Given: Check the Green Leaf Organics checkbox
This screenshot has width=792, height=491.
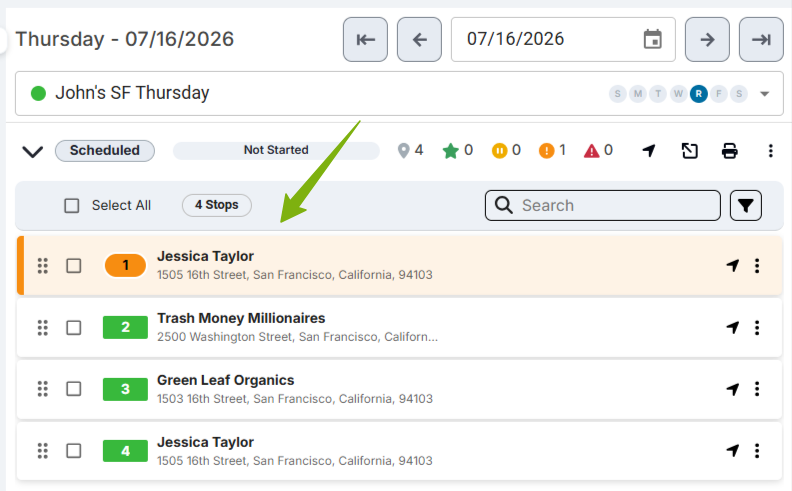Looking at the screenshot, I should (x=74, y=389).
